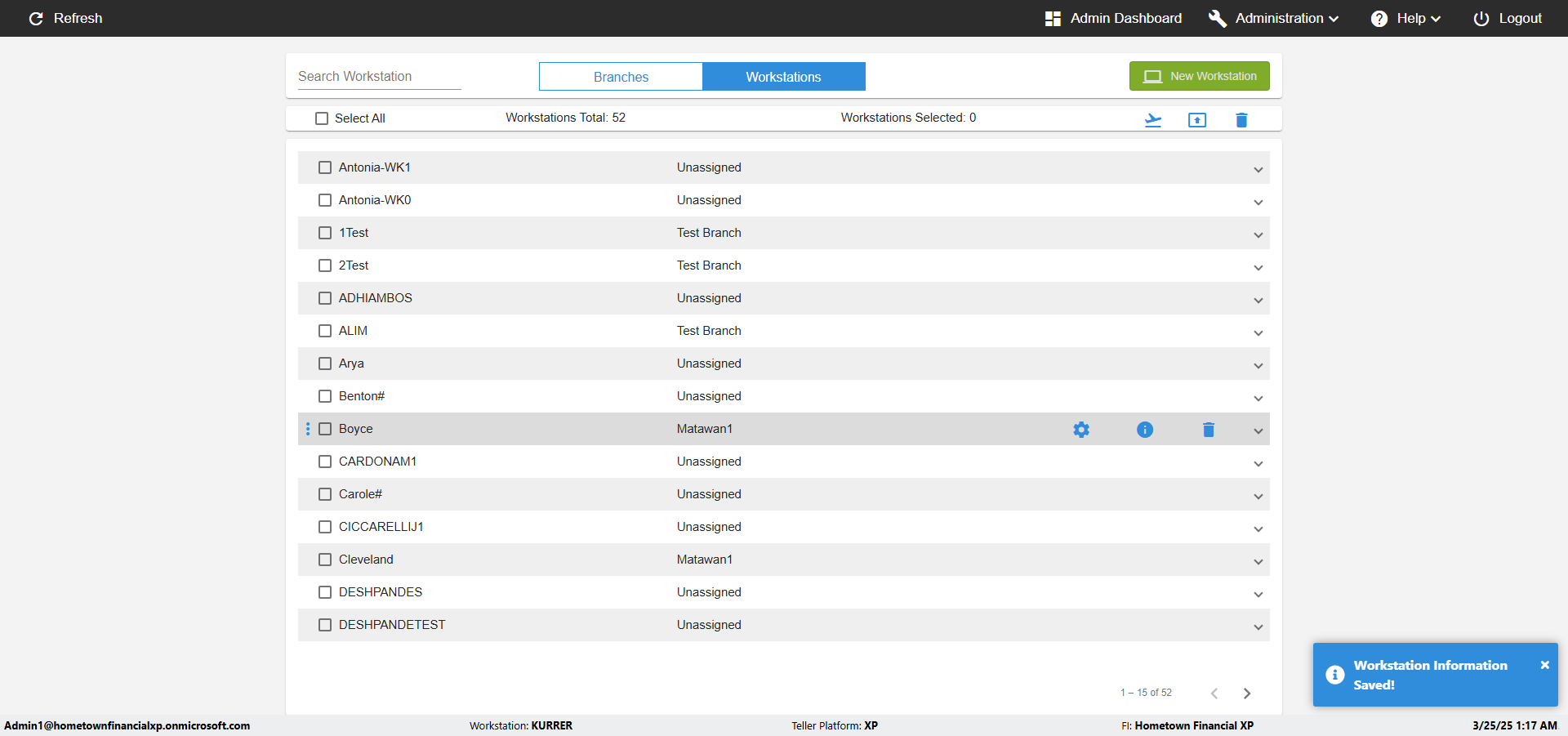Tick the Cleveland checkbox
This screenshot has width=1568, height=736.
click(325, 560)
